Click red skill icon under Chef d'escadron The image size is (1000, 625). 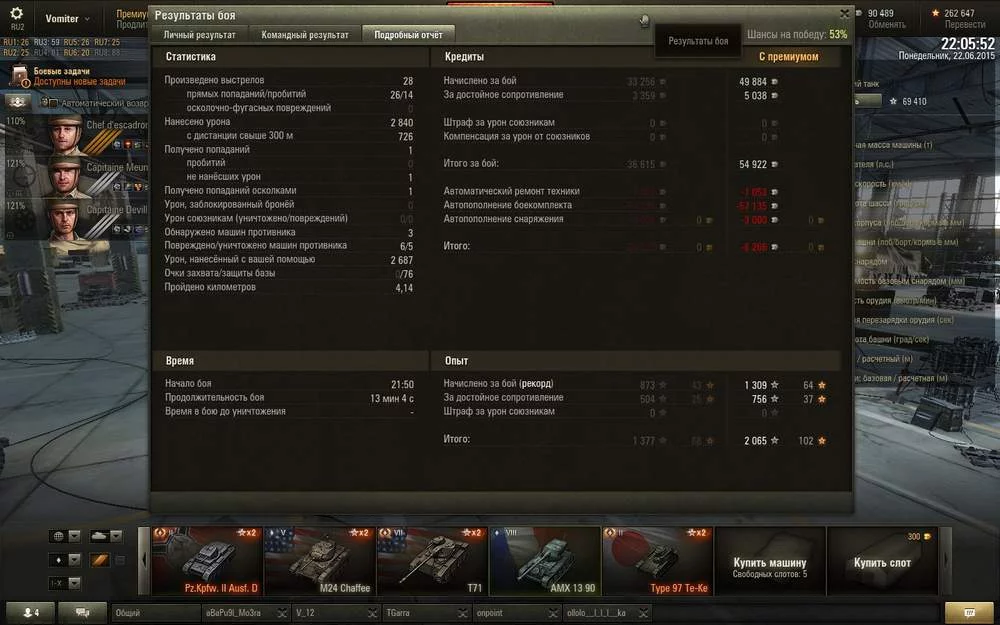coord(127,145)
